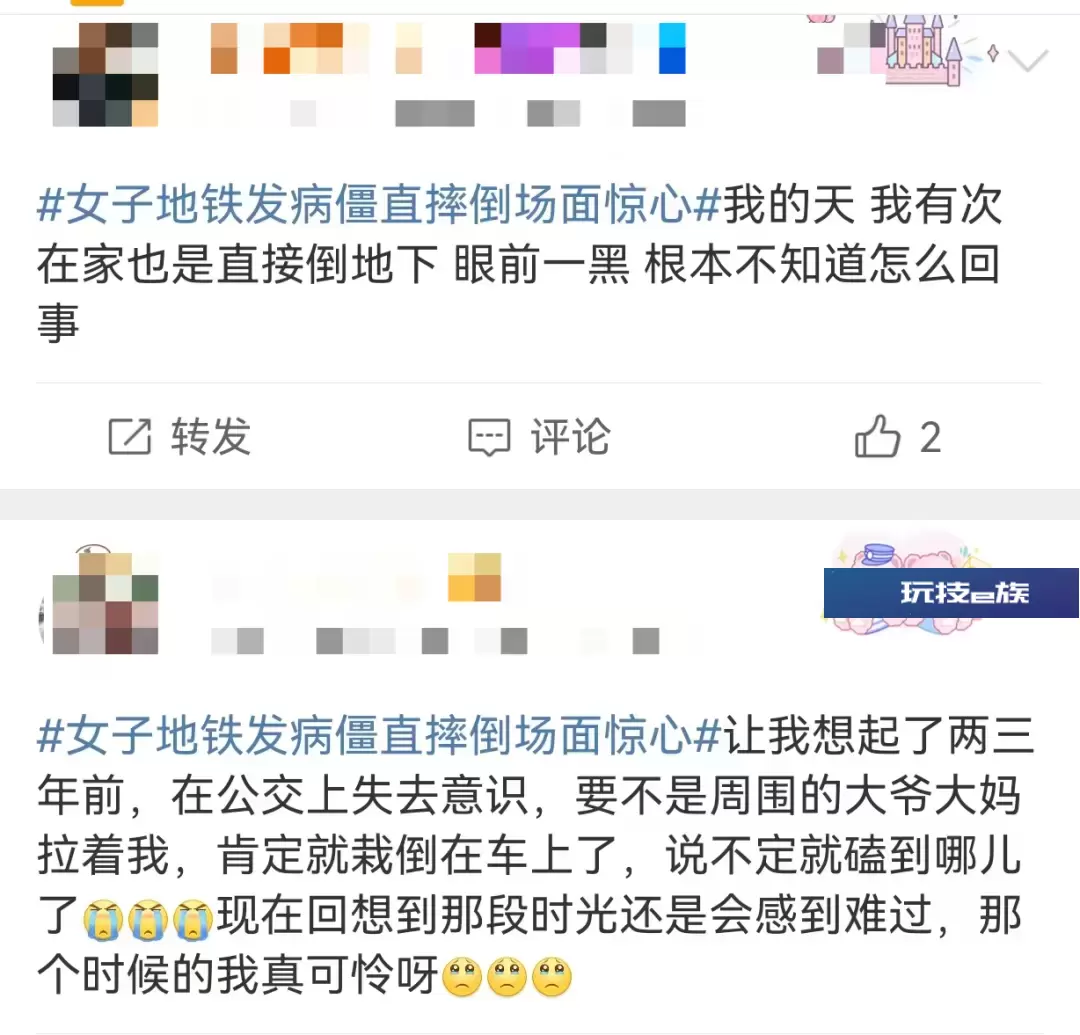Tap the repost share icon
The height and width of the screenshot is (1035, 1080).
pyautogui.click(x=129, y=437)
